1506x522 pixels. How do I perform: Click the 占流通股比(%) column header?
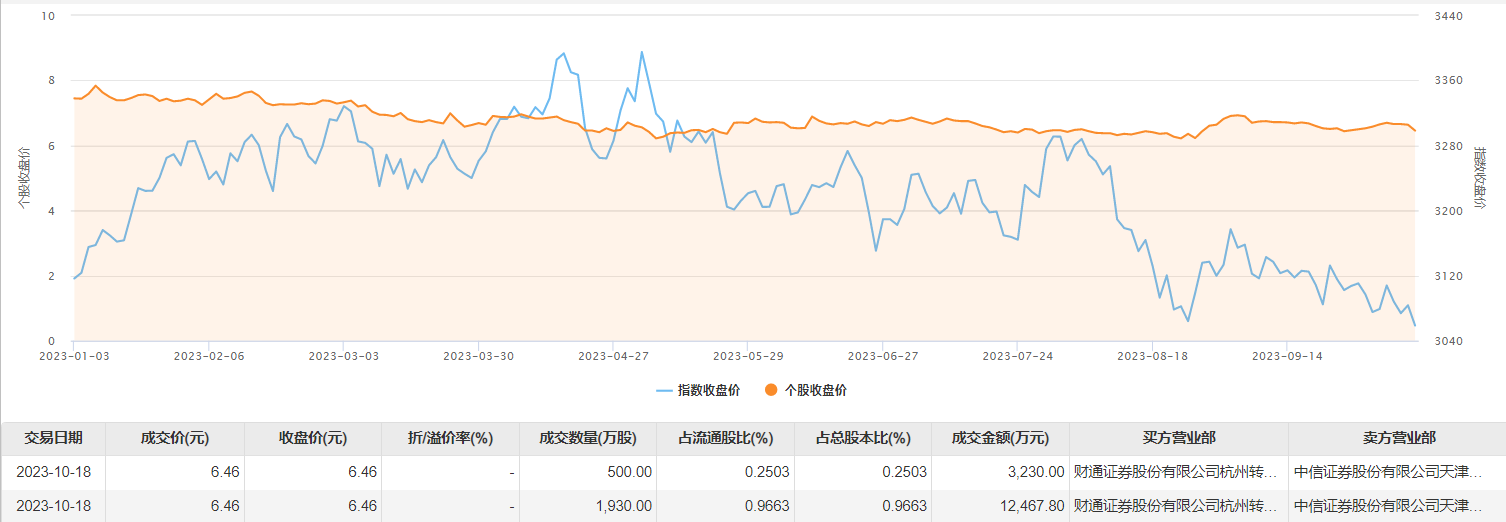click(725, 438)
